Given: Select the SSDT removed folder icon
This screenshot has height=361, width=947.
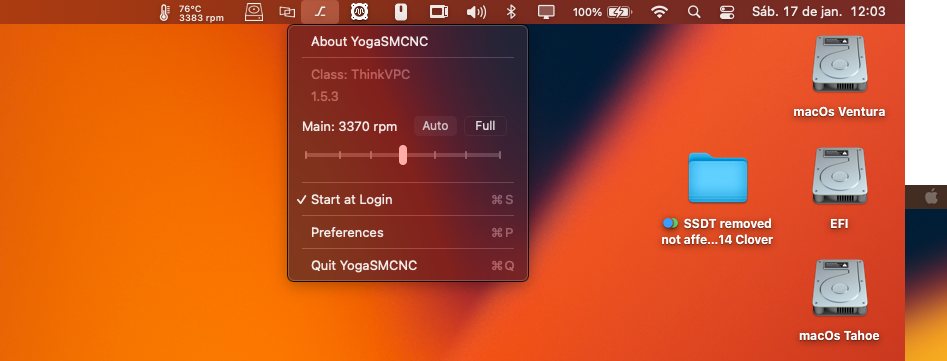Looking at the screenshot, I should (717, 177).
